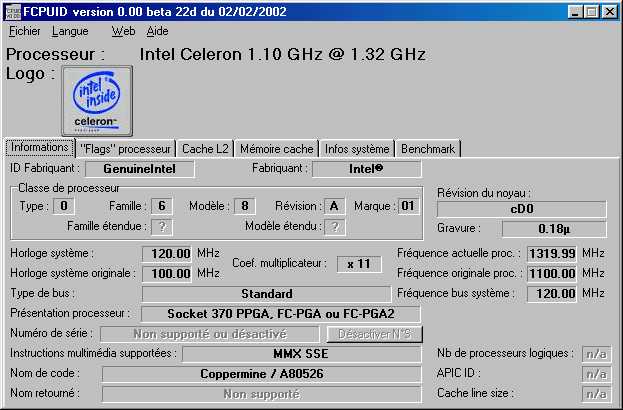Click the Révision value A box
The image size is (623, 410).
pos(335,206)
